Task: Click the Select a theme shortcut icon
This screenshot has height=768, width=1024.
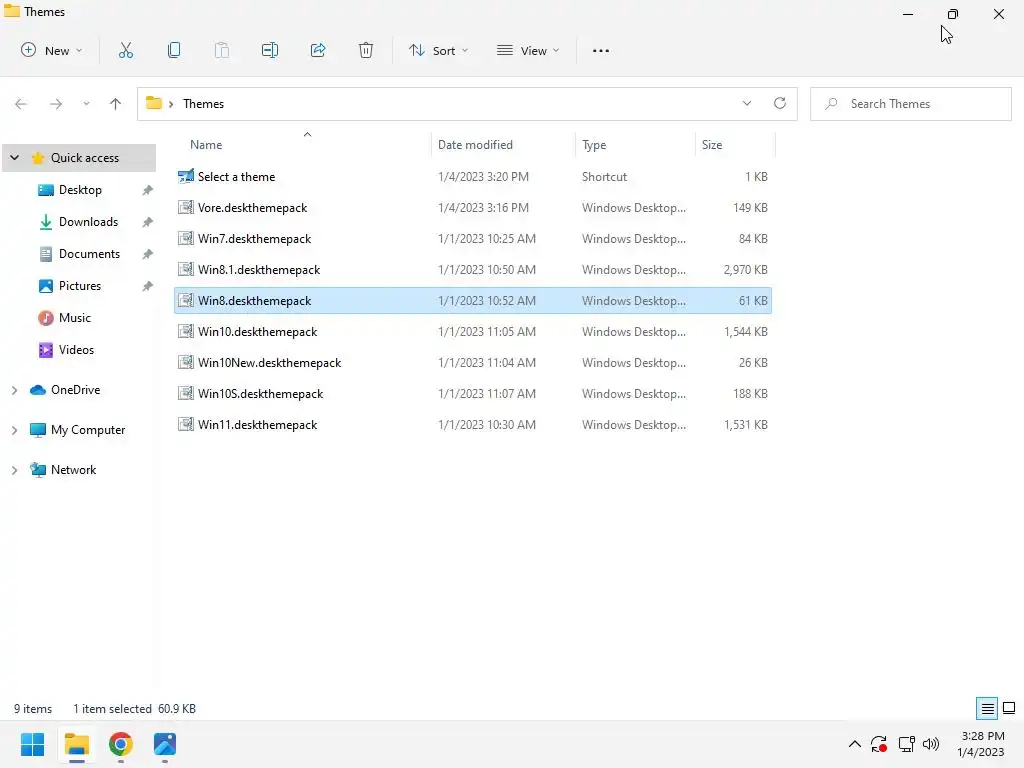Action: [186, 176]
